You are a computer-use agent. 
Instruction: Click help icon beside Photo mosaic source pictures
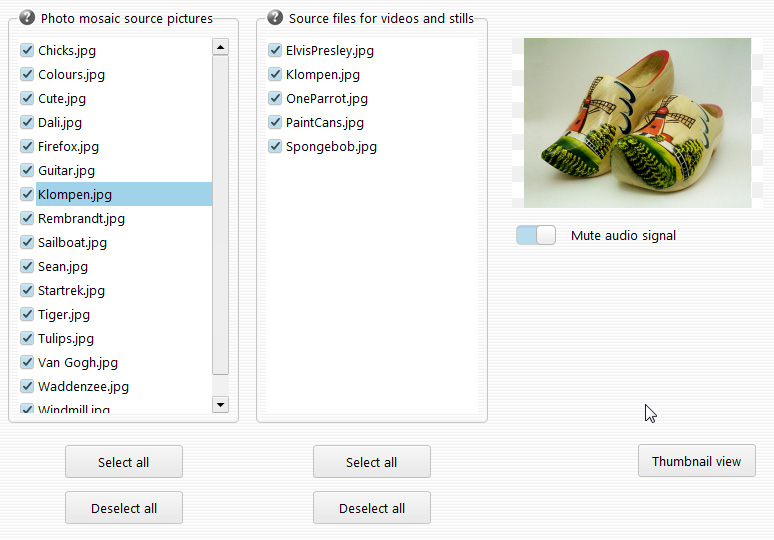click(x=27, y=18)
